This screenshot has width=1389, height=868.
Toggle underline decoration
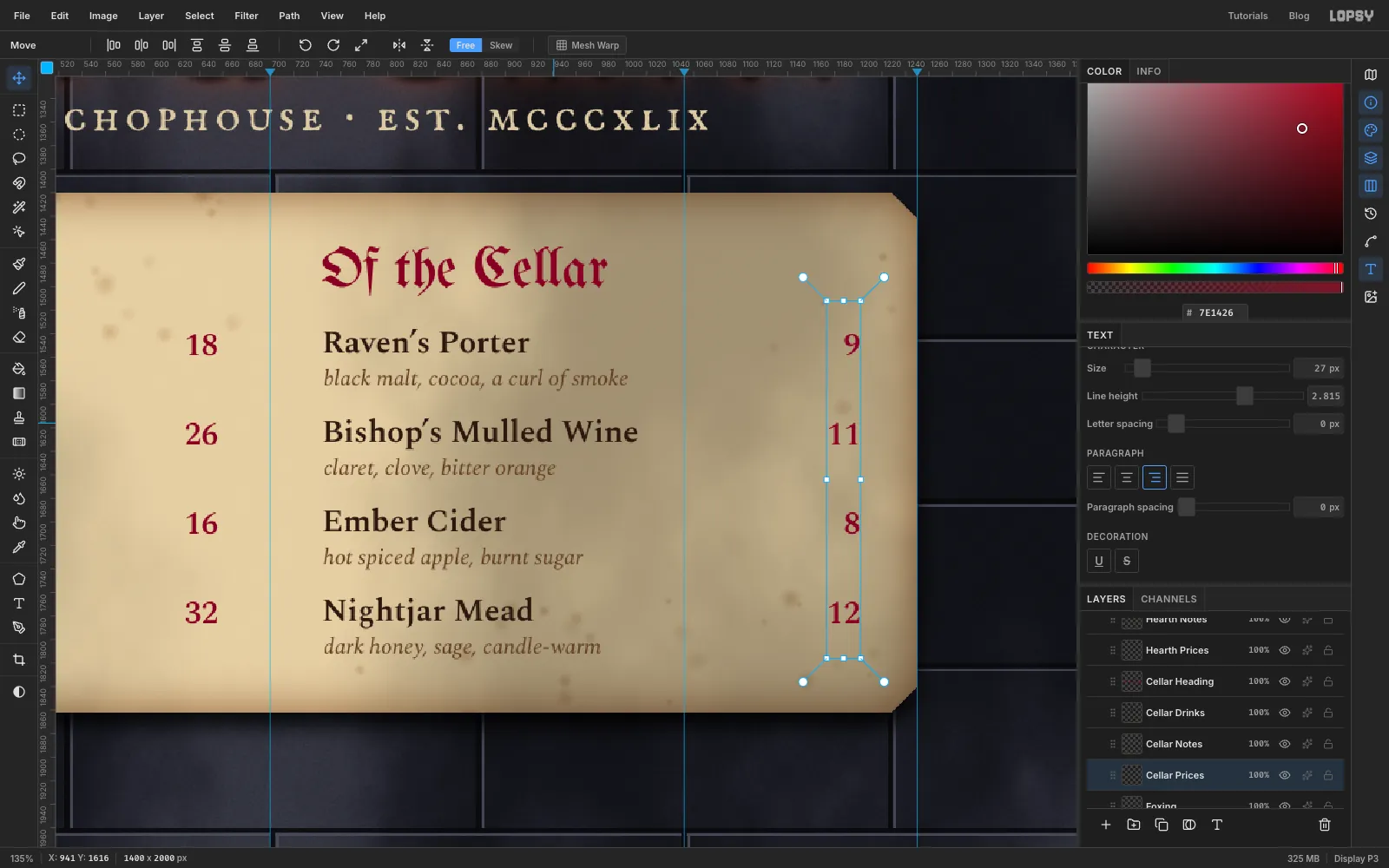pyautogui.click(x=1099, y=561)
